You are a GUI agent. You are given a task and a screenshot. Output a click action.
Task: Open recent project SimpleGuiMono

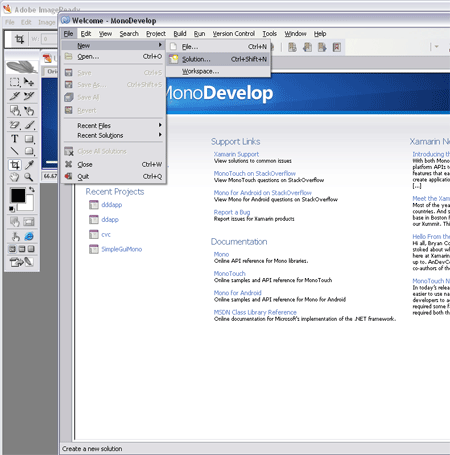tap(122, 249)
